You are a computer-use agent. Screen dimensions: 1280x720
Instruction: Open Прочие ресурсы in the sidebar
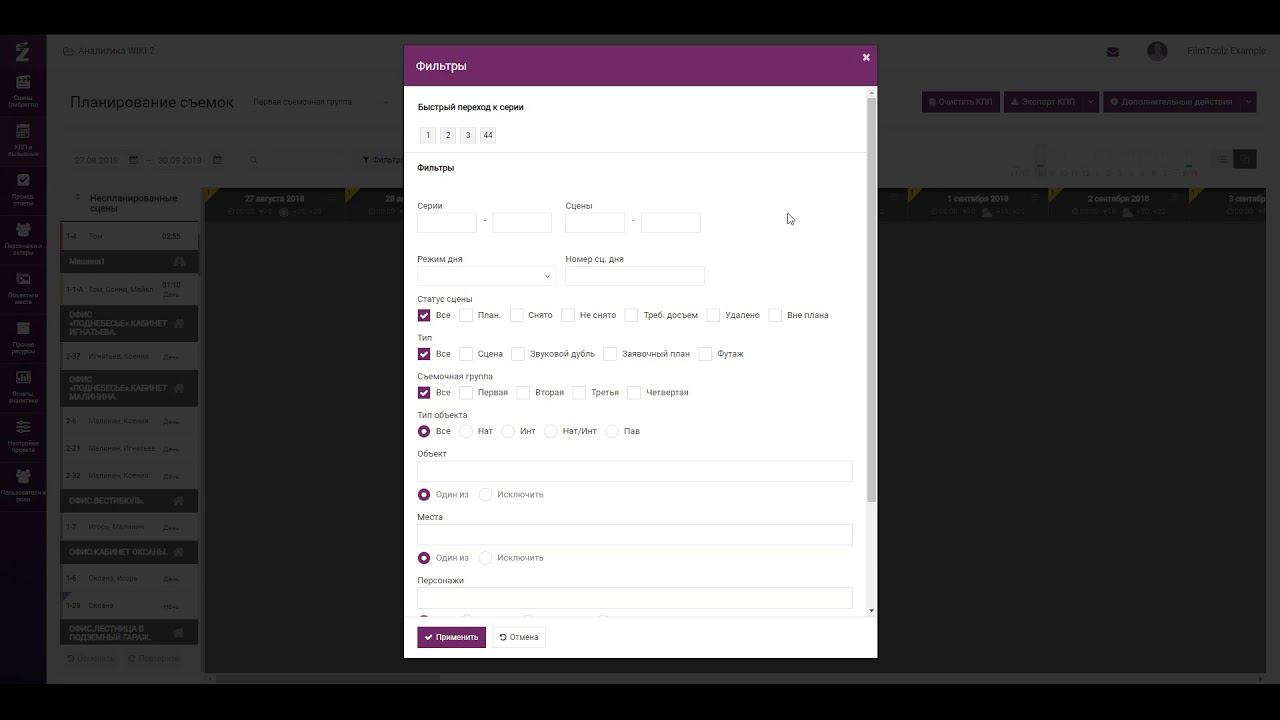coord(23,336)
